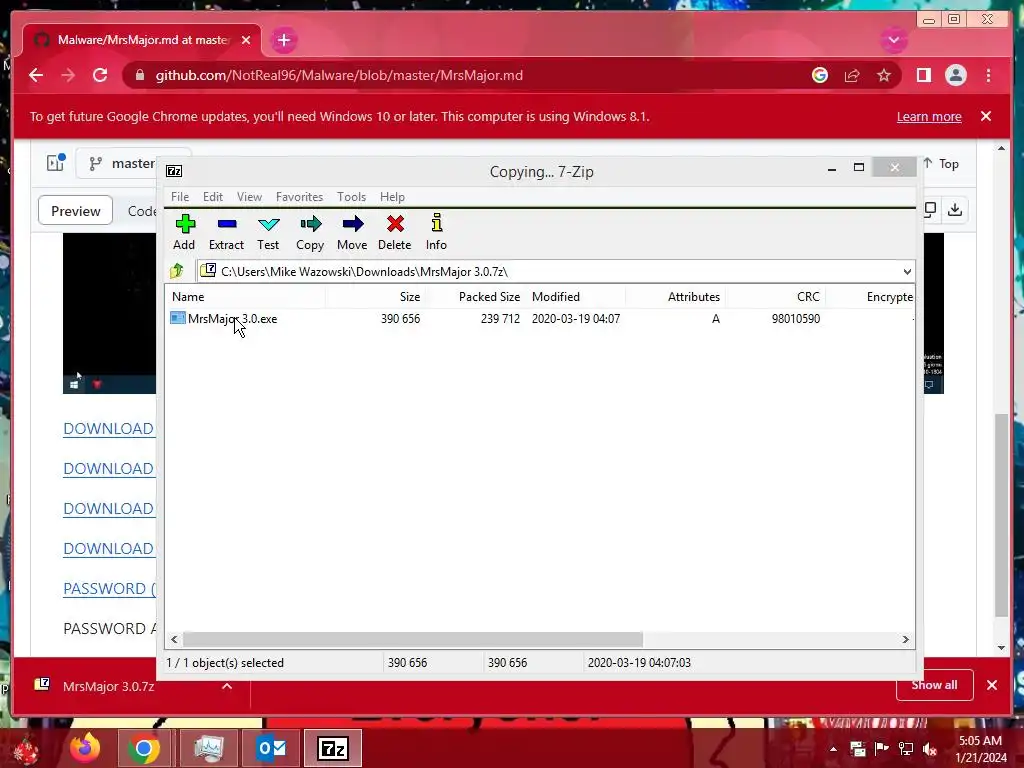Expand the MrsMajor 3.0.7z download options chevron

[227, 686]
